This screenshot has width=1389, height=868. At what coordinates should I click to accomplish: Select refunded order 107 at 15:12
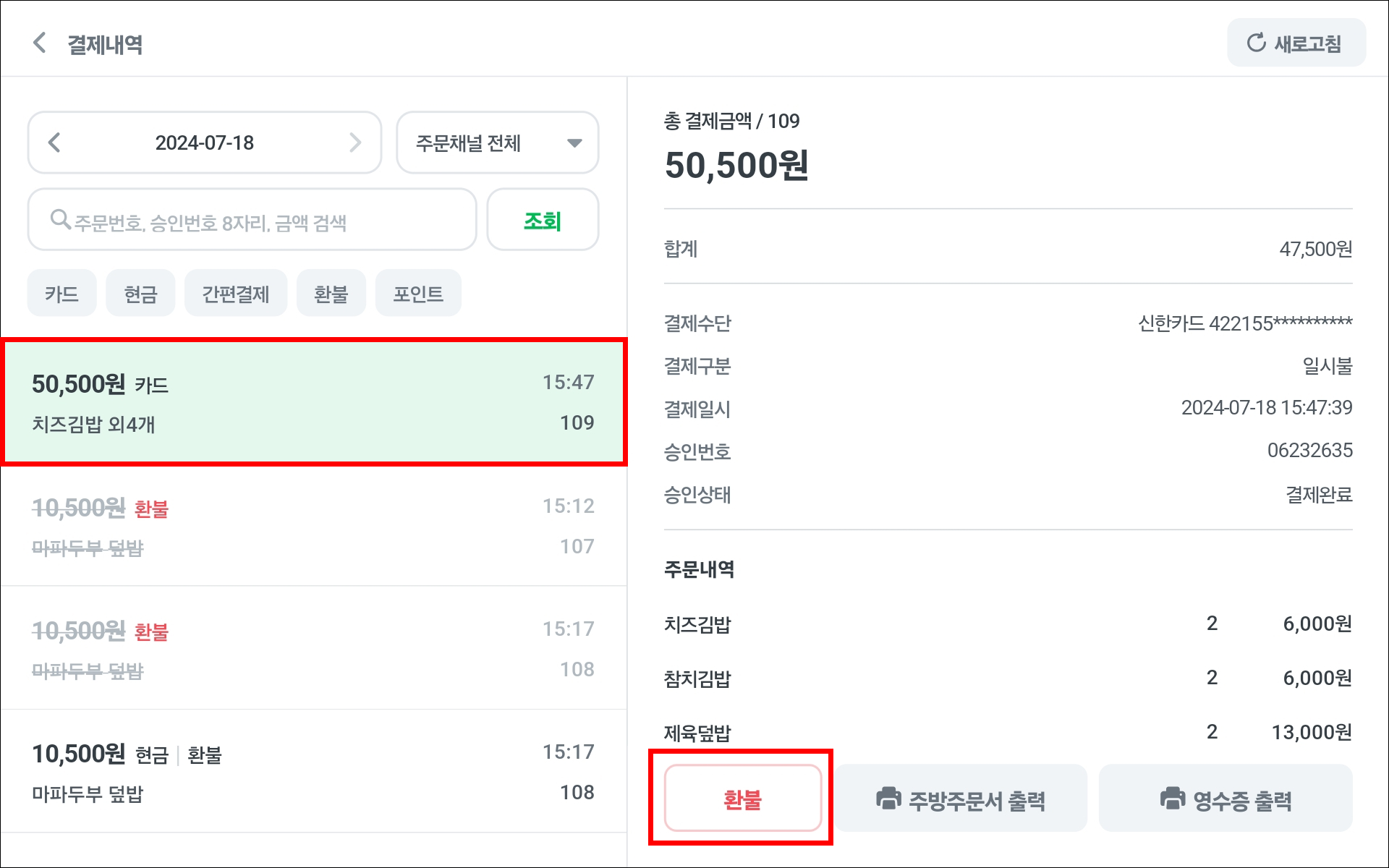(x=313, y=526)
